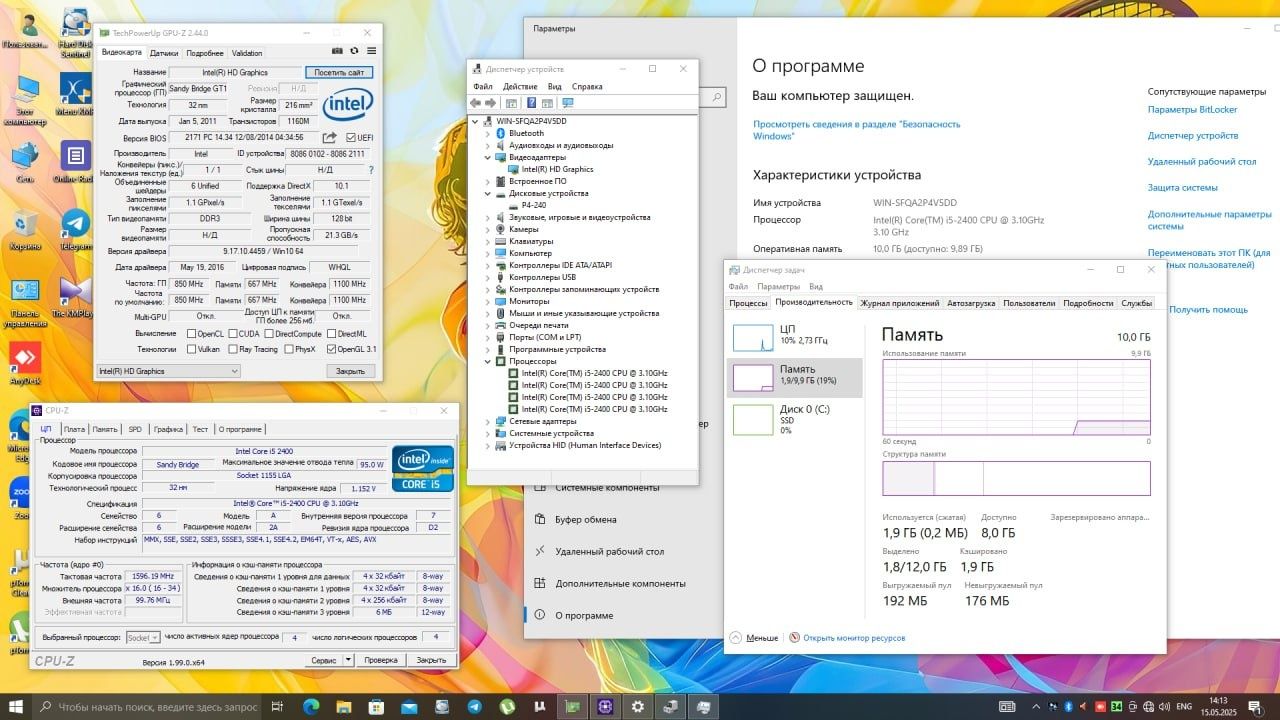Open Mail app from the taskbar

click(409, 706)
